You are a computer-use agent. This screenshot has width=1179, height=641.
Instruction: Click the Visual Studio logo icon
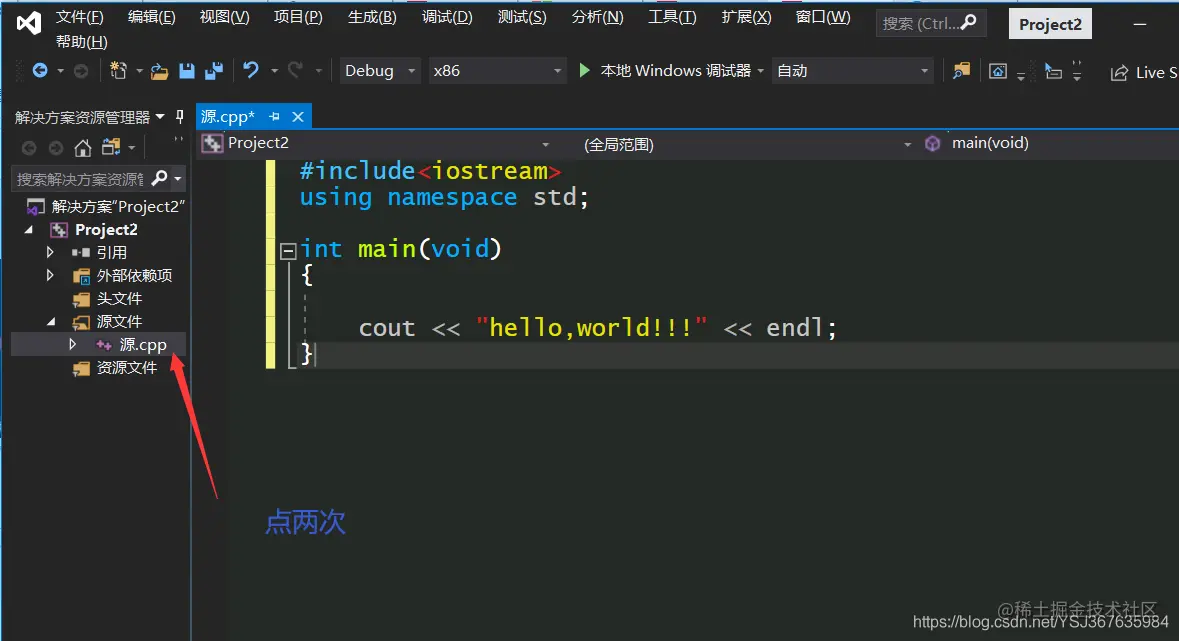point(29,23)
